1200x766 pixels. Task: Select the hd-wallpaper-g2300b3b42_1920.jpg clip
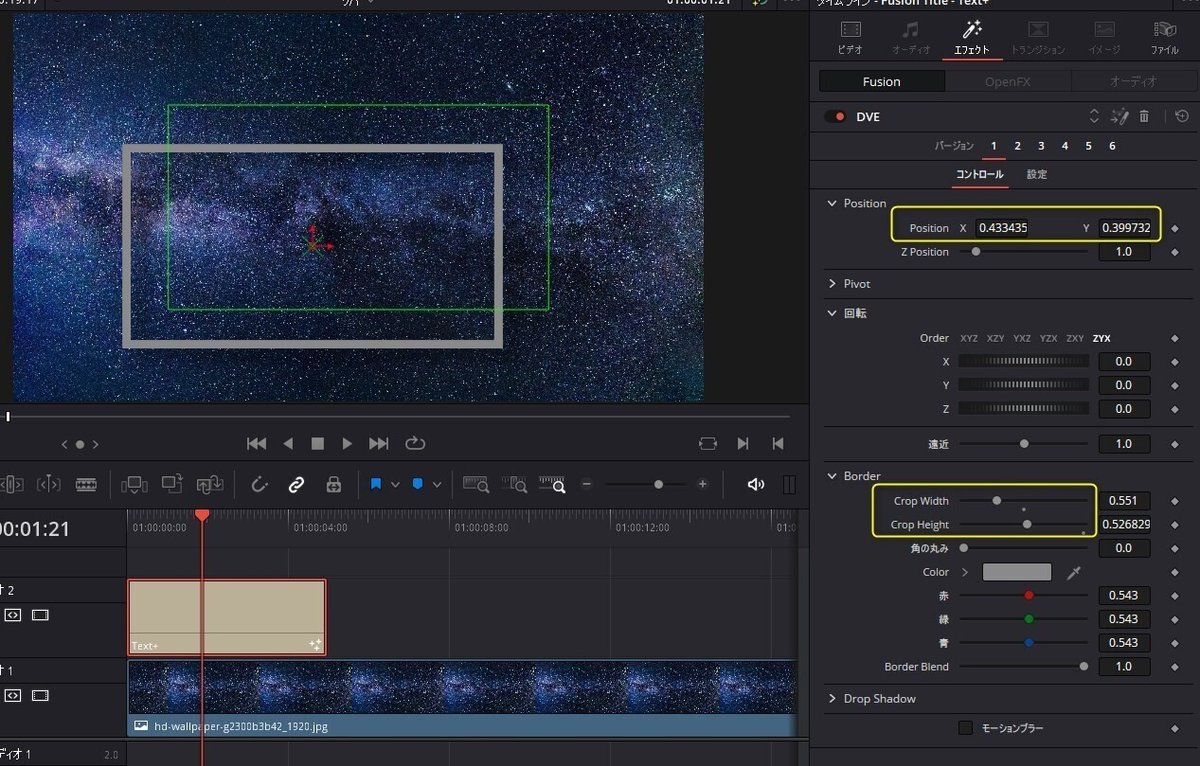(x=462, y=700)
